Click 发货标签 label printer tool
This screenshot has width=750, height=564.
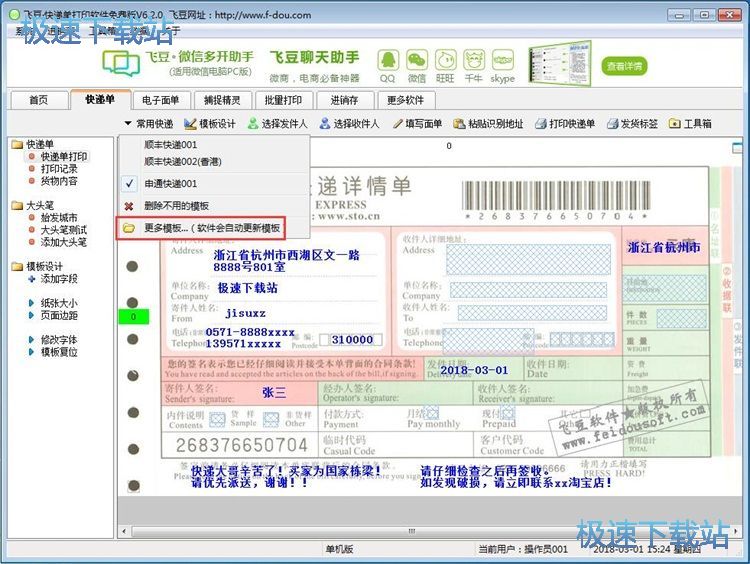click(632, 124)
